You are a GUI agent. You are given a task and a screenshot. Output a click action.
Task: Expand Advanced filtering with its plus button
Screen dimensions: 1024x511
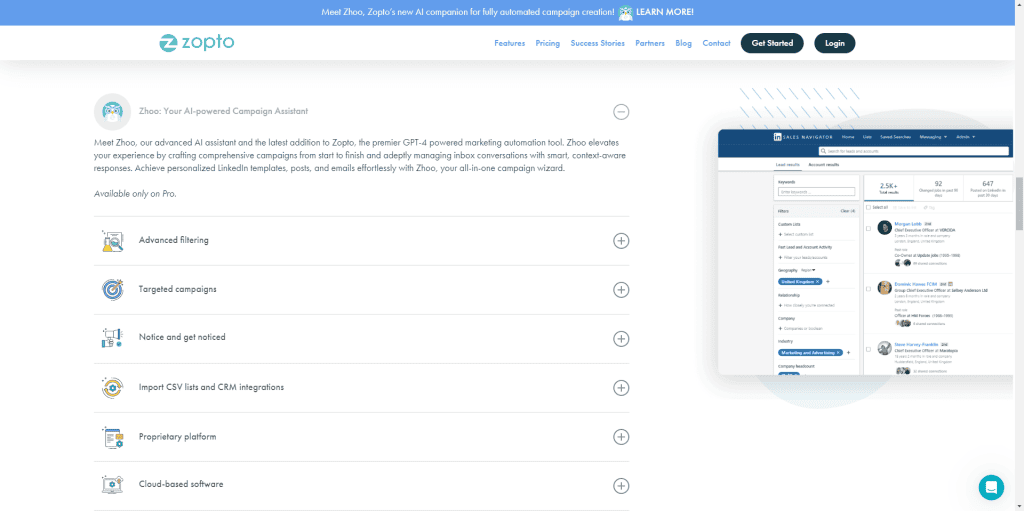[x=621, y=240]
